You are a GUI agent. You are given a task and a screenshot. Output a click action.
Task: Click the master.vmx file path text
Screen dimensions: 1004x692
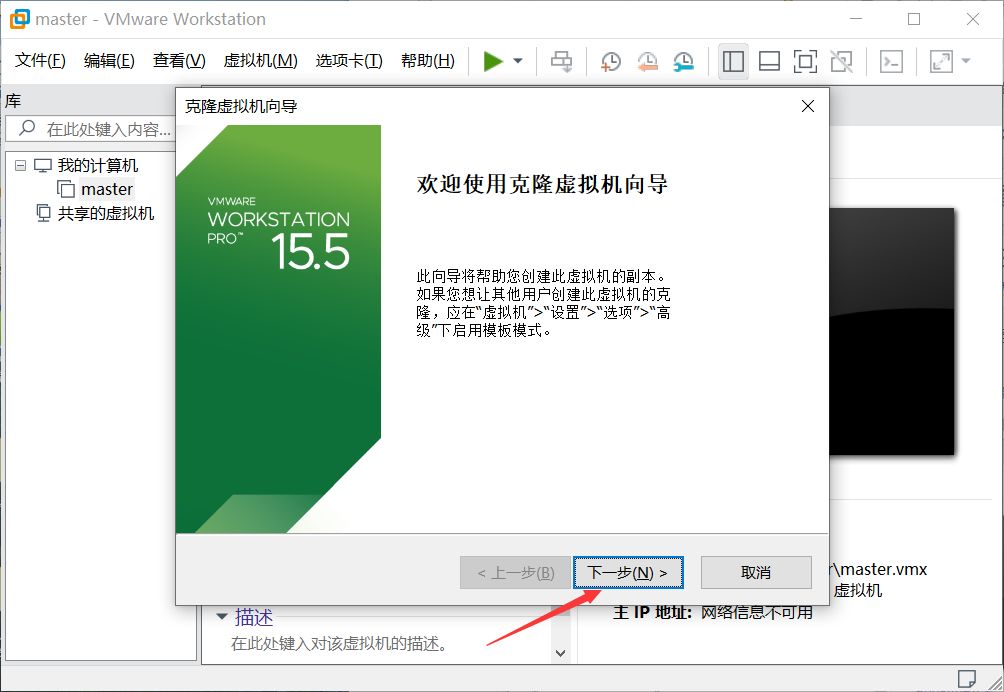880,569
